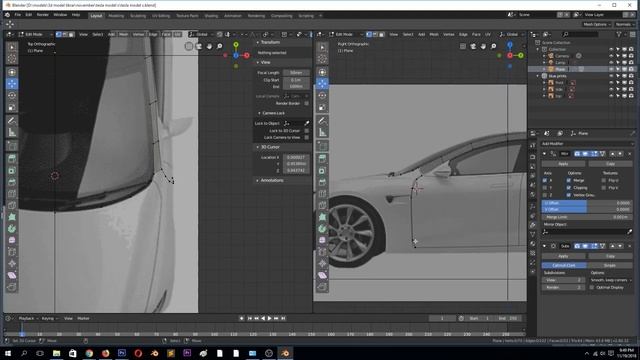Hide the Camera object in outliner
Image resolution: width=640 pixels, height=360 pixels.
pyautogui.click(x=611, y=56)
